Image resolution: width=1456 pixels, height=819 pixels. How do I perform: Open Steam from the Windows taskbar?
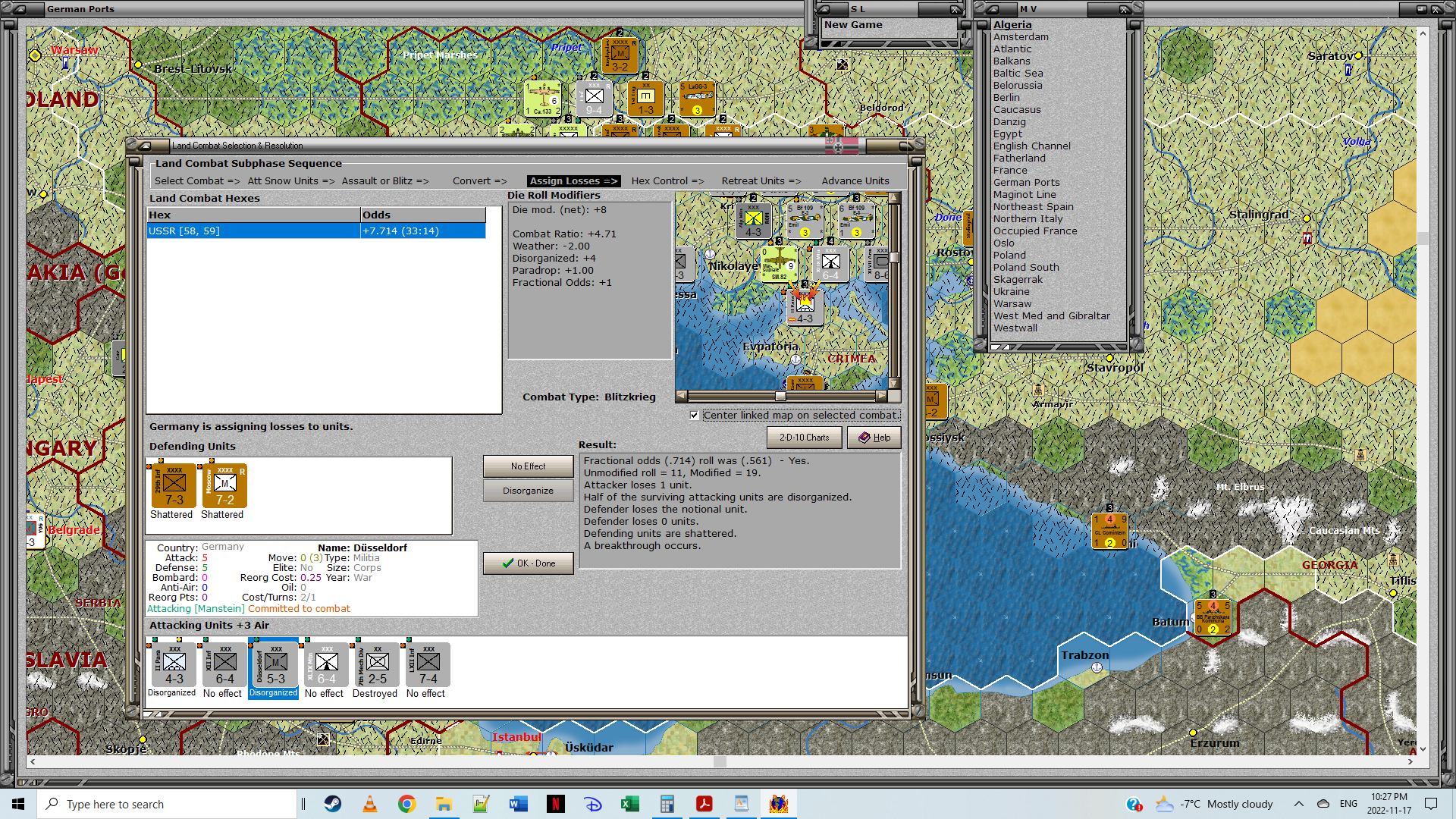click(333, 804)
